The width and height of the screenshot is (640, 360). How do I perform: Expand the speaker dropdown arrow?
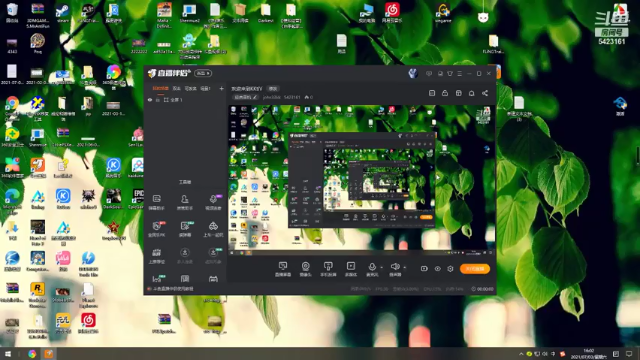(x=404, y=267)
